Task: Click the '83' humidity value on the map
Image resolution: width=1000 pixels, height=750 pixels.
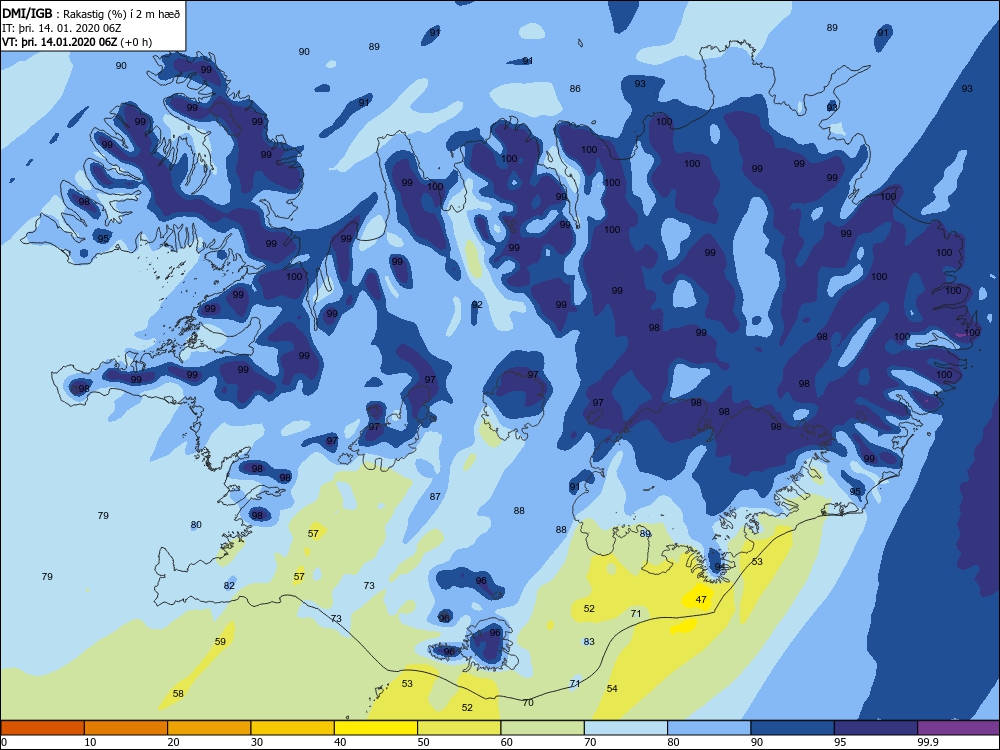Action: [x=589, y=642]
